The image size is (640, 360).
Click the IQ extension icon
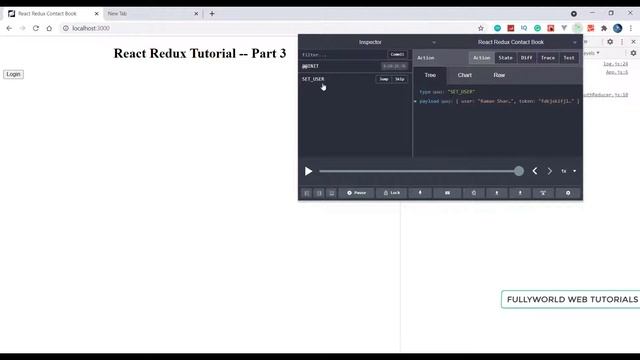[524, 28]
